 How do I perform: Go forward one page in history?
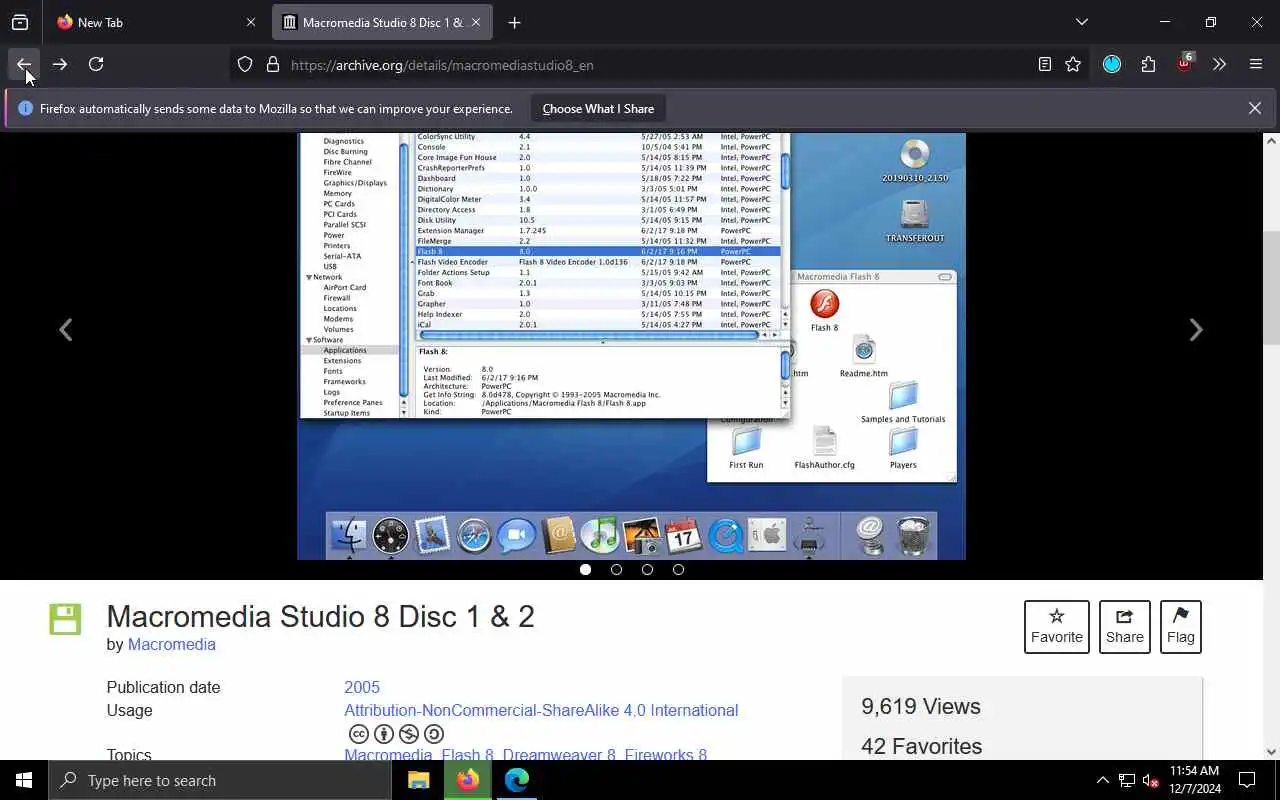click(x=60, y=65)
